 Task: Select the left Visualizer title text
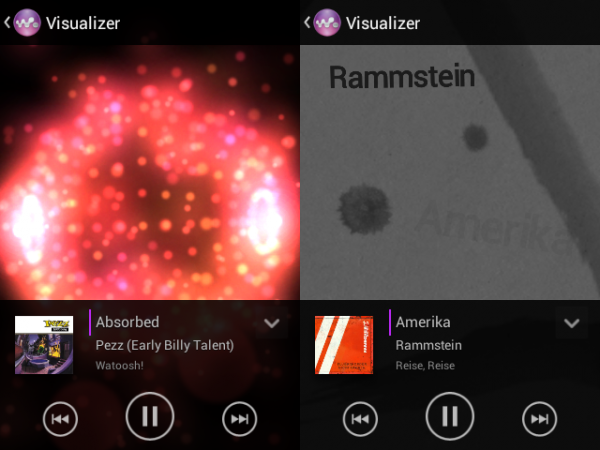(x=83, y=23)
